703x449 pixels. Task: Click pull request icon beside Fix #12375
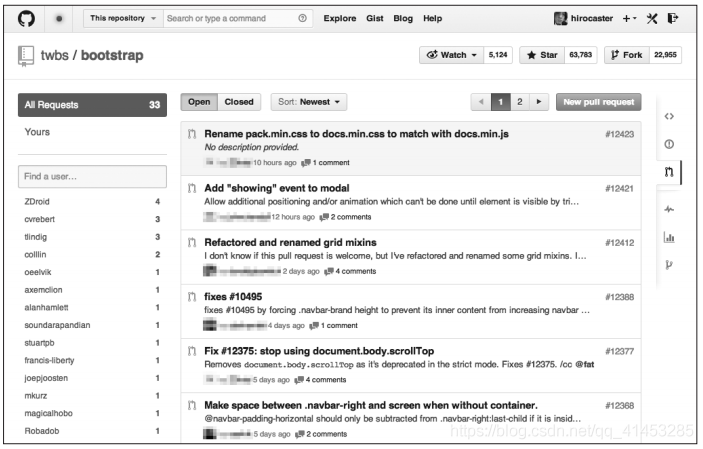192,351
